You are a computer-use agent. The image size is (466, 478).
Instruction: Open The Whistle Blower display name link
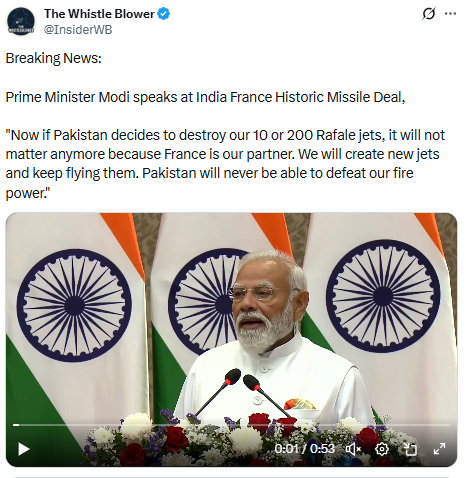99,14
